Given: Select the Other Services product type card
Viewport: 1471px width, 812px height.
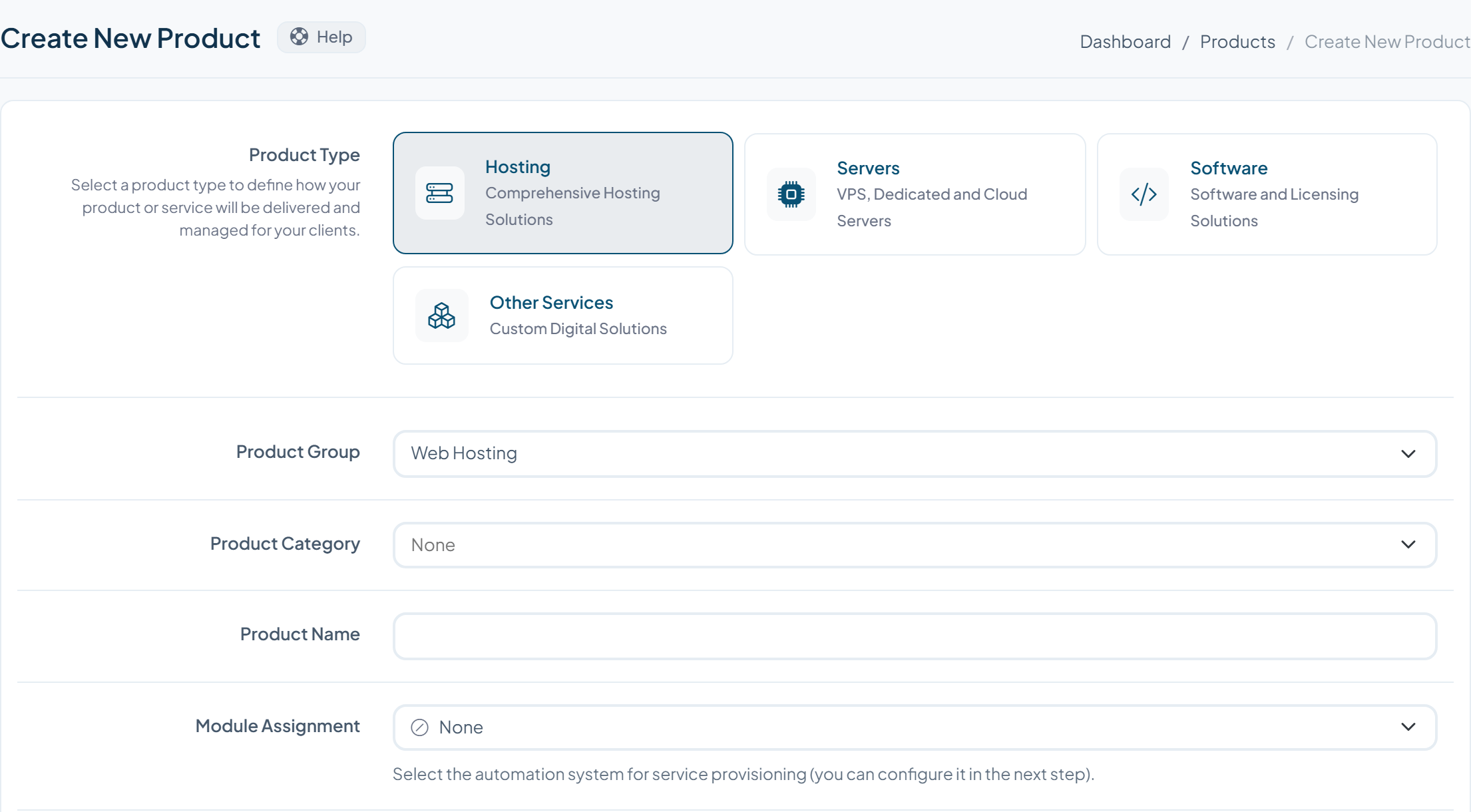Looking at the screenshot, I should point(562,315).
